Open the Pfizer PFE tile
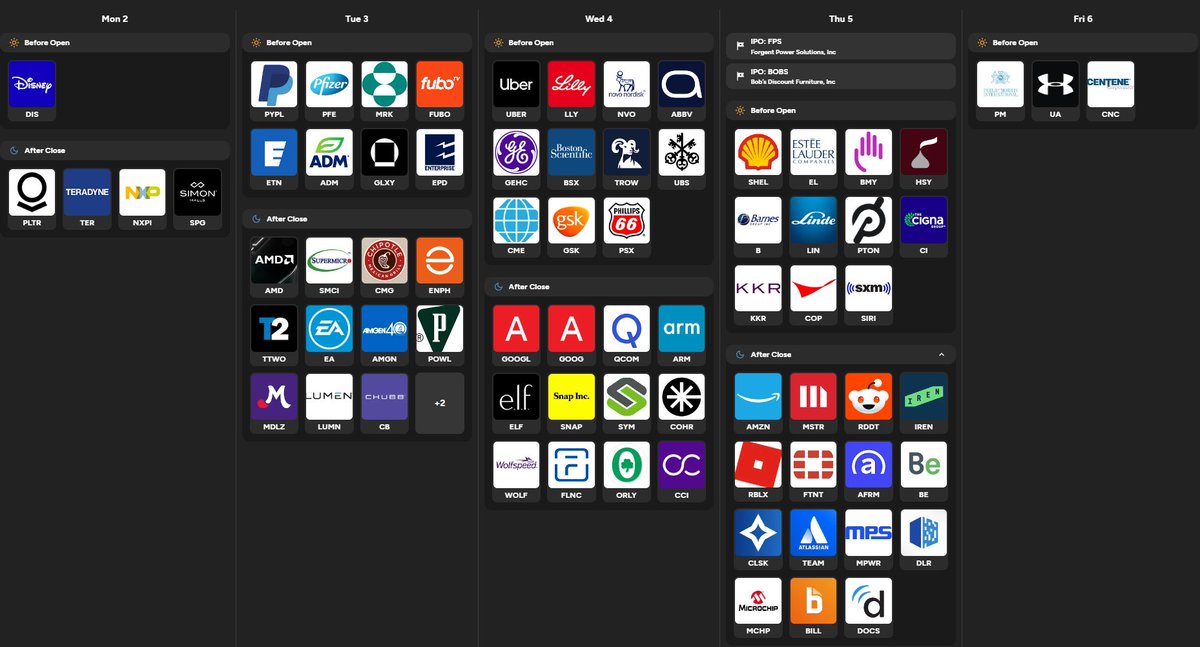1200x647 pixels. click(x=329, y=90)
